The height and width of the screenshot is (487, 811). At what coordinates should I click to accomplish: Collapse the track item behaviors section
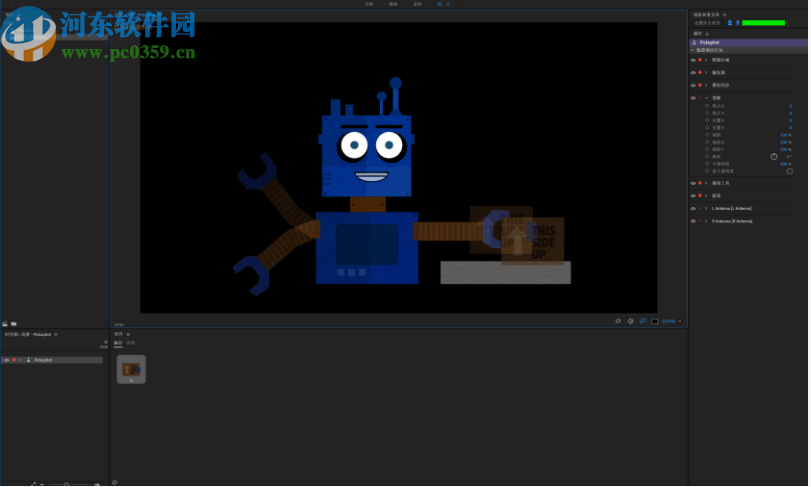click(692, 50)
